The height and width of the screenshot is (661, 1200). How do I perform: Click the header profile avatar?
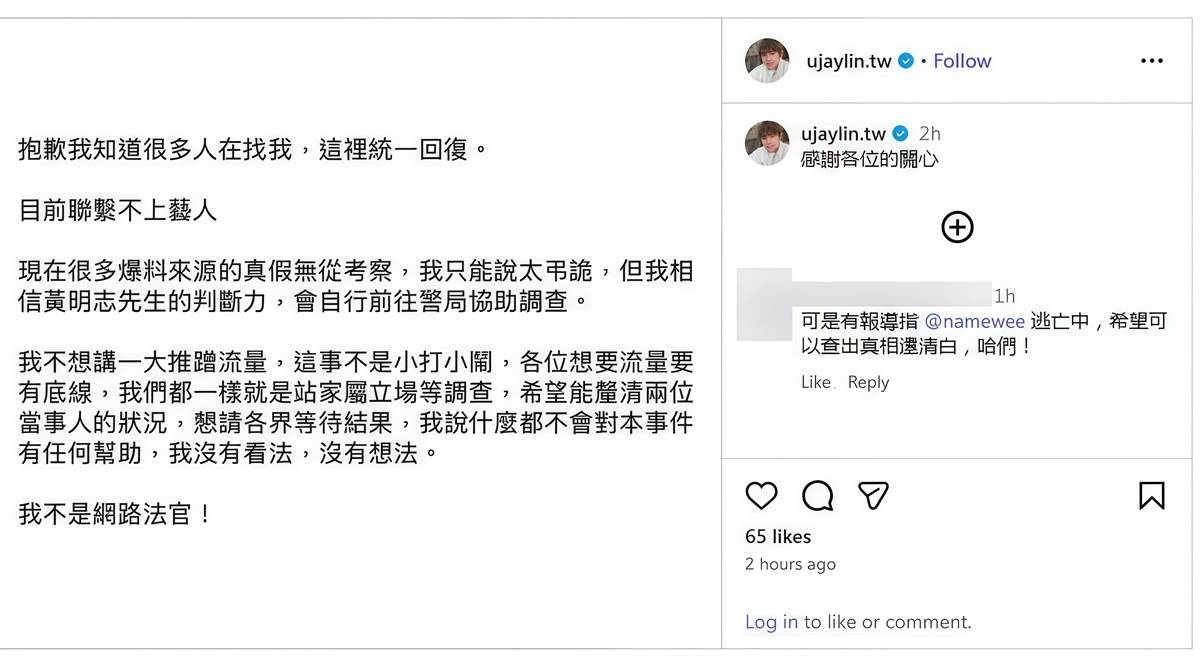(768, 61)
